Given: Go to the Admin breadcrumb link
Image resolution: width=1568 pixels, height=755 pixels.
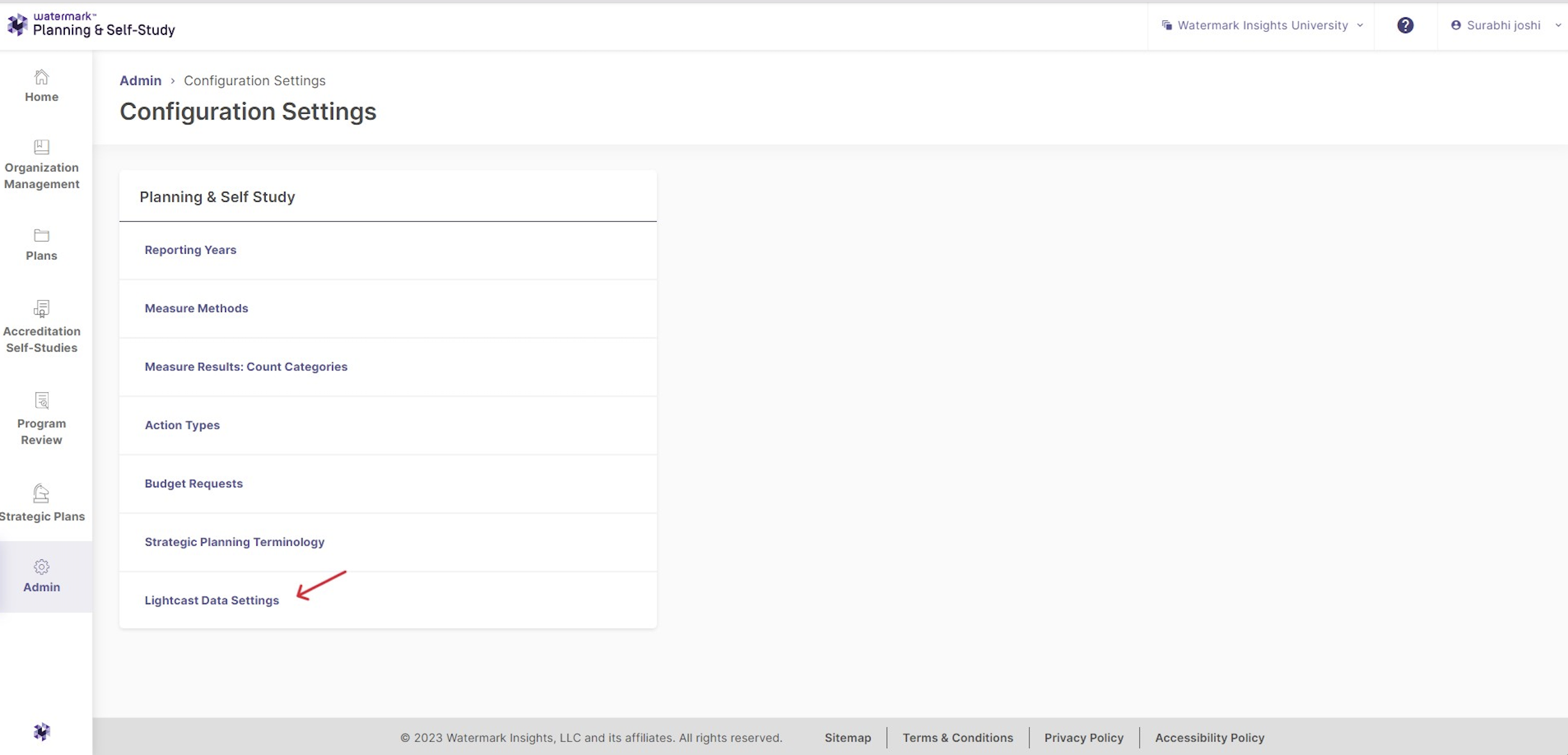Looking at the screenshot, I should click(x=141, y=80).
